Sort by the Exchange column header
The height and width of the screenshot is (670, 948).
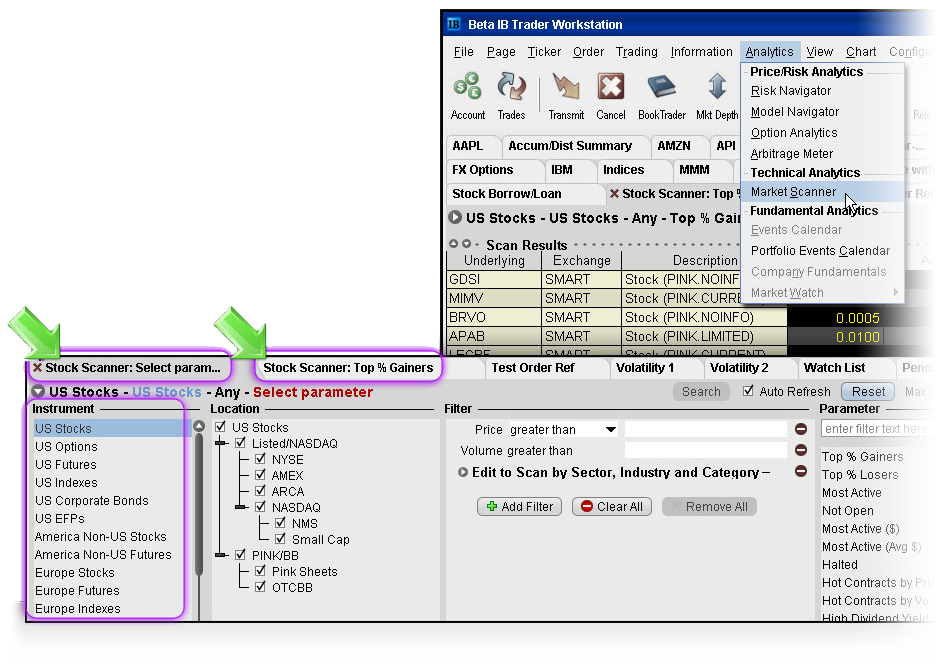click(582, 261)
